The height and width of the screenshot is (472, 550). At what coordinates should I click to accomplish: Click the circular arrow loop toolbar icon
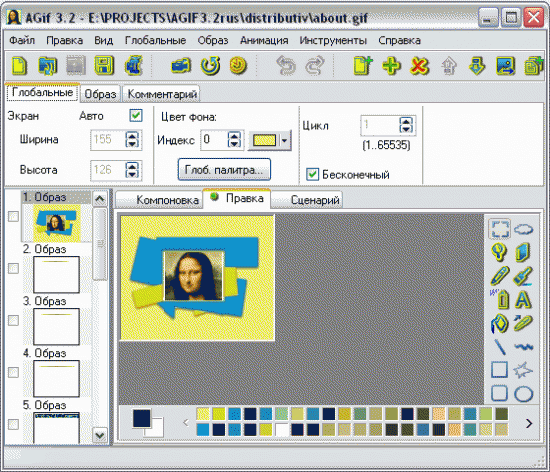coord(210,66)
